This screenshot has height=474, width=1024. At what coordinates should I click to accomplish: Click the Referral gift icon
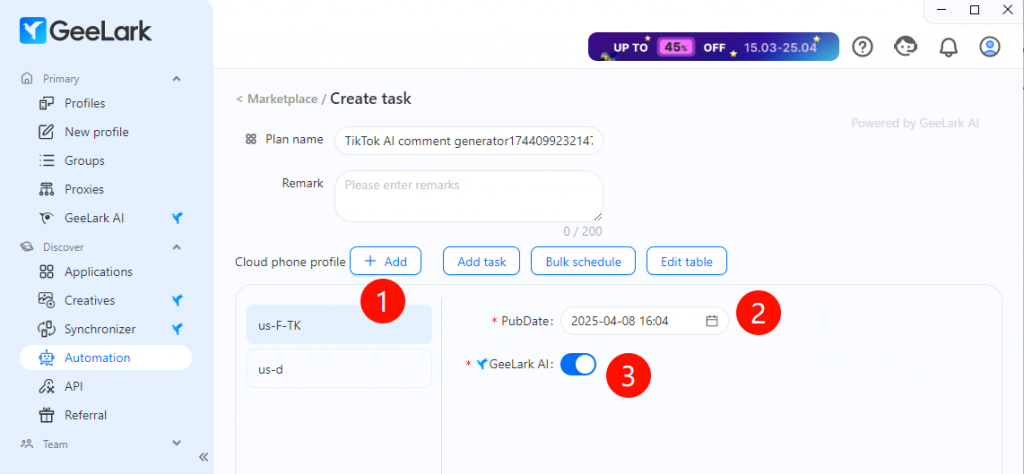46,415
